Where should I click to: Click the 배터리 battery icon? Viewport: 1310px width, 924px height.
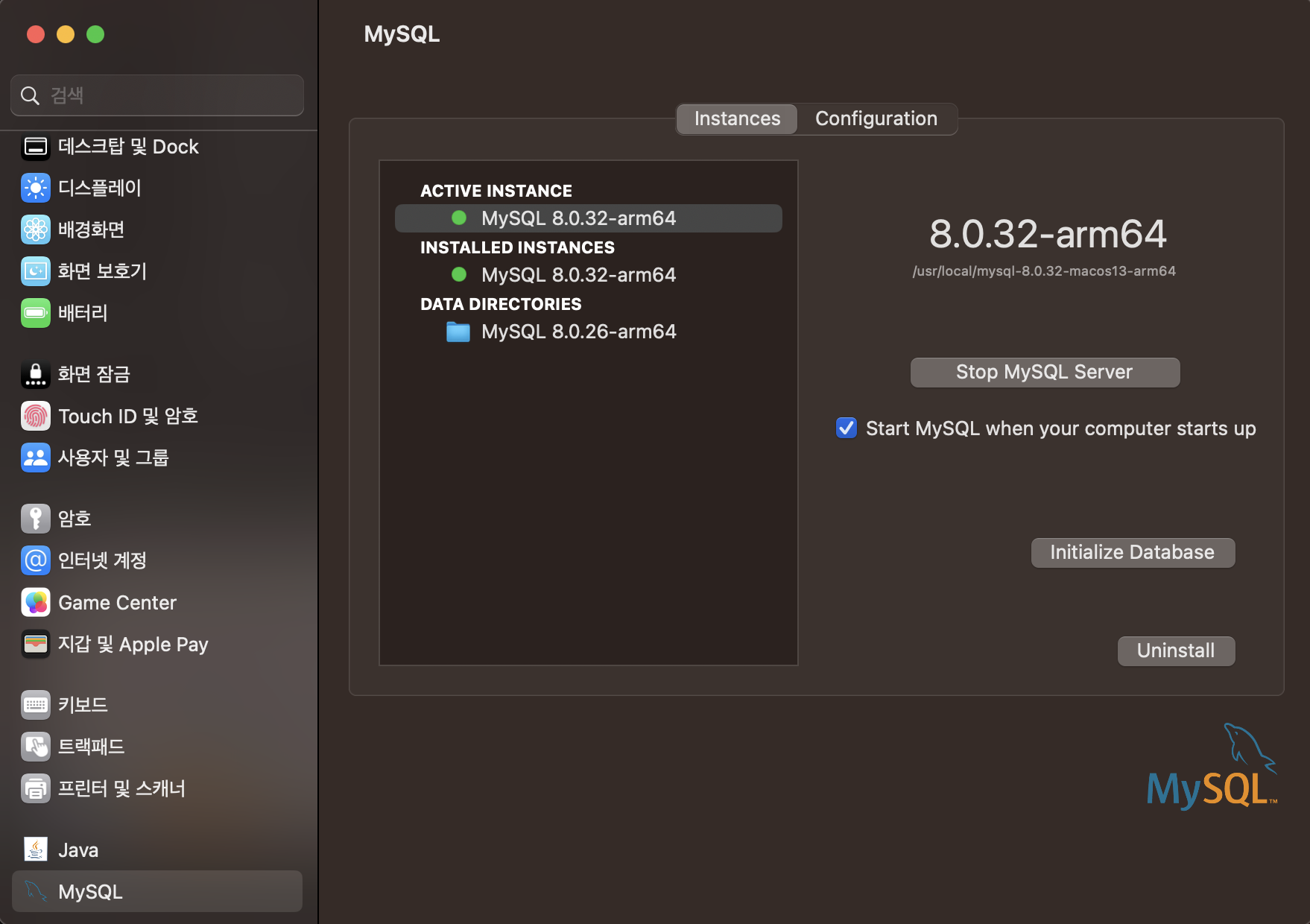coord(36,313)
